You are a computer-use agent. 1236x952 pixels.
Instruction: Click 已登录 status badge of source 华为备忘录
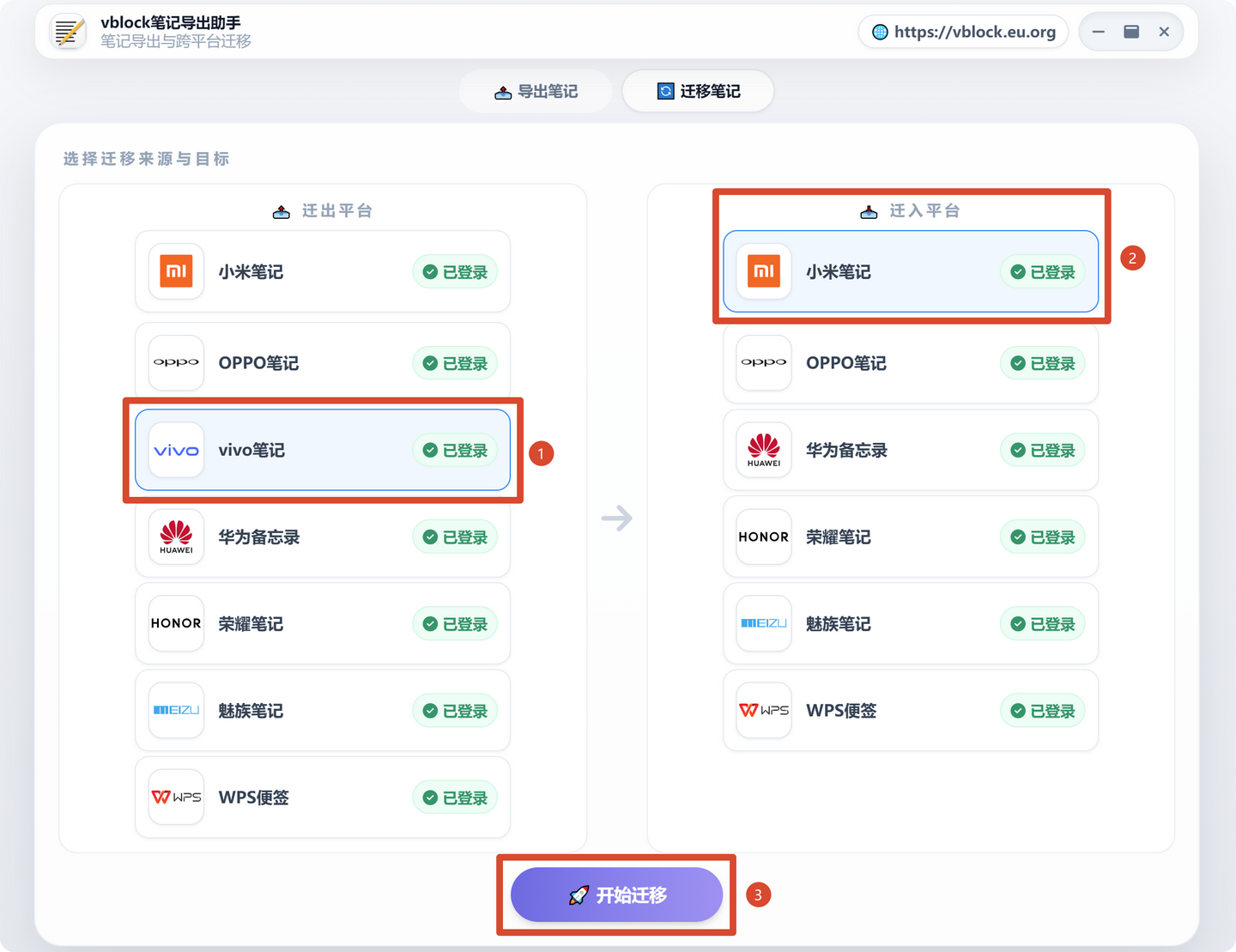point(455,537)
